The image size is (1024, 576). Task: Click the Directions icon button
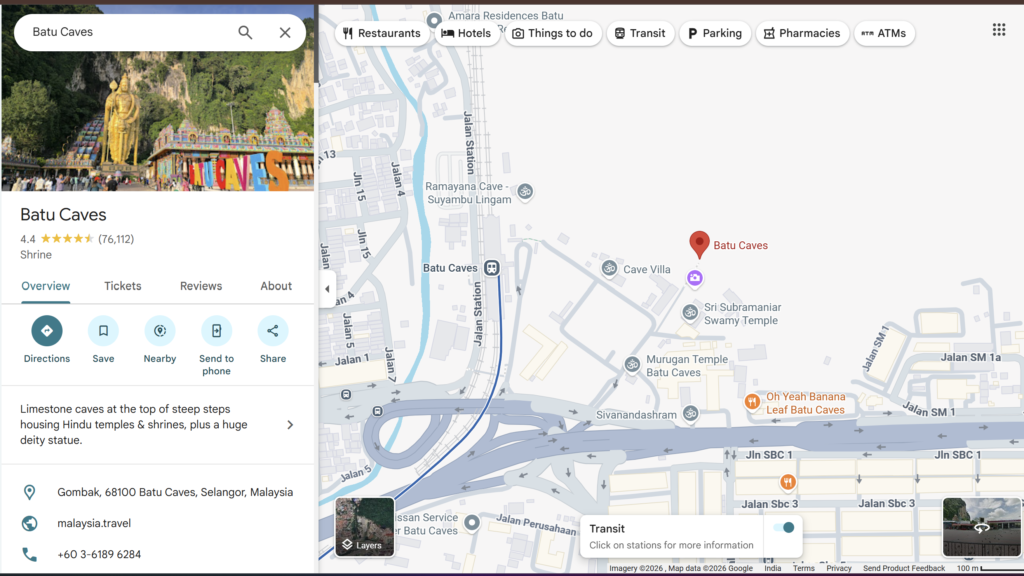47,331
